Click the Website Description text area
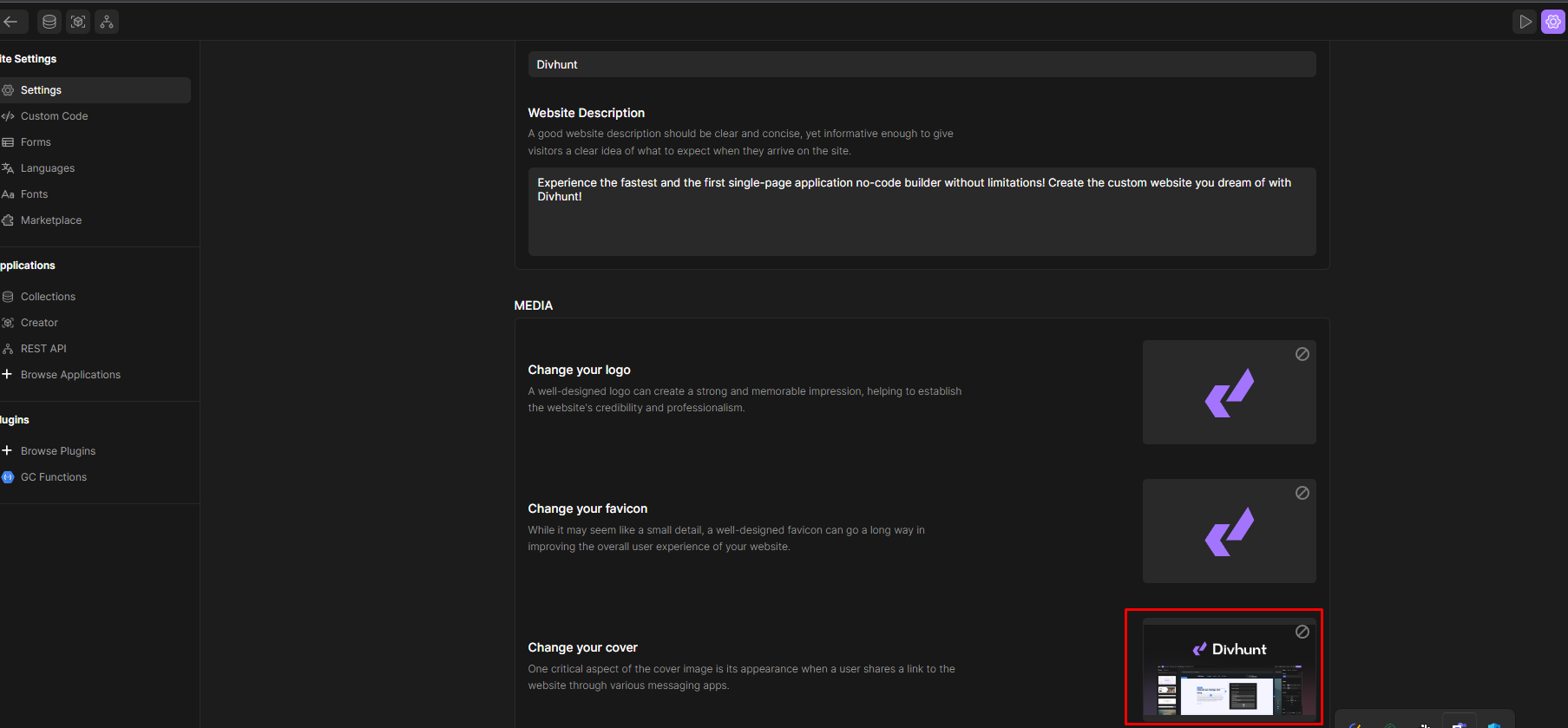Viewport: 1568px width, 728px height. pos(922,212)
